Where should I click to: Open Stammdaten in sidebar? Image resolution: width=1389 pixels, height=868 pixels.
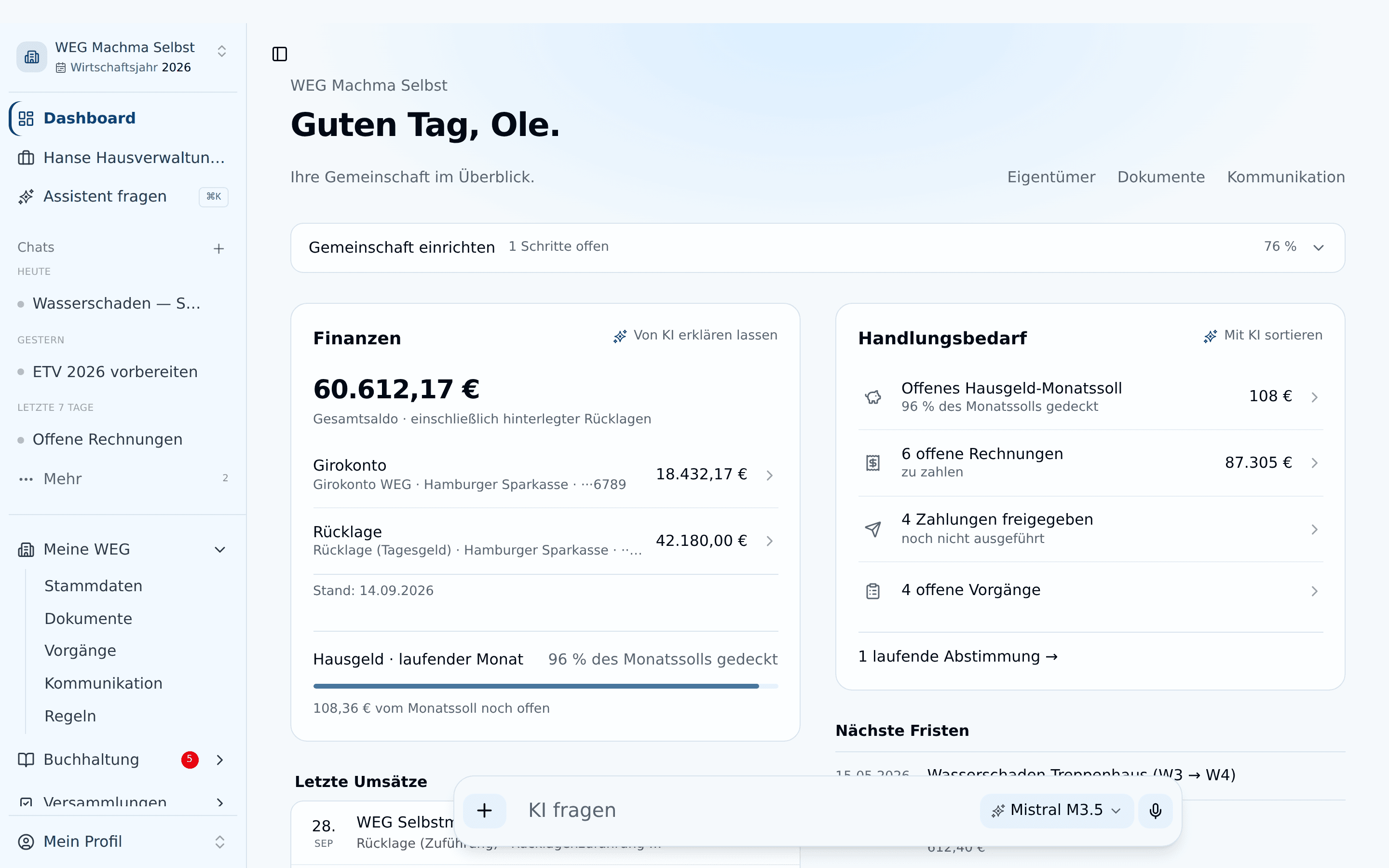94,586
